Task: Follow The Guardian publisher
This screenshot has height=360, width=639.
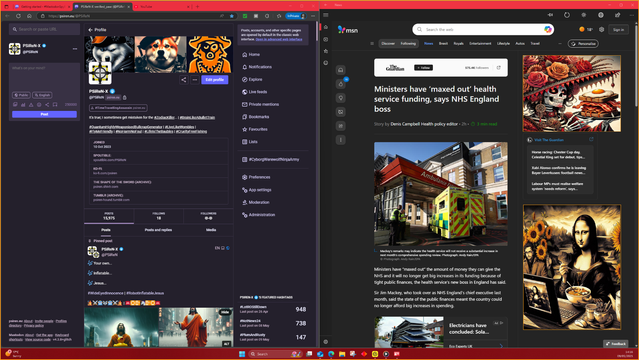Action: [x=423, y=68]
